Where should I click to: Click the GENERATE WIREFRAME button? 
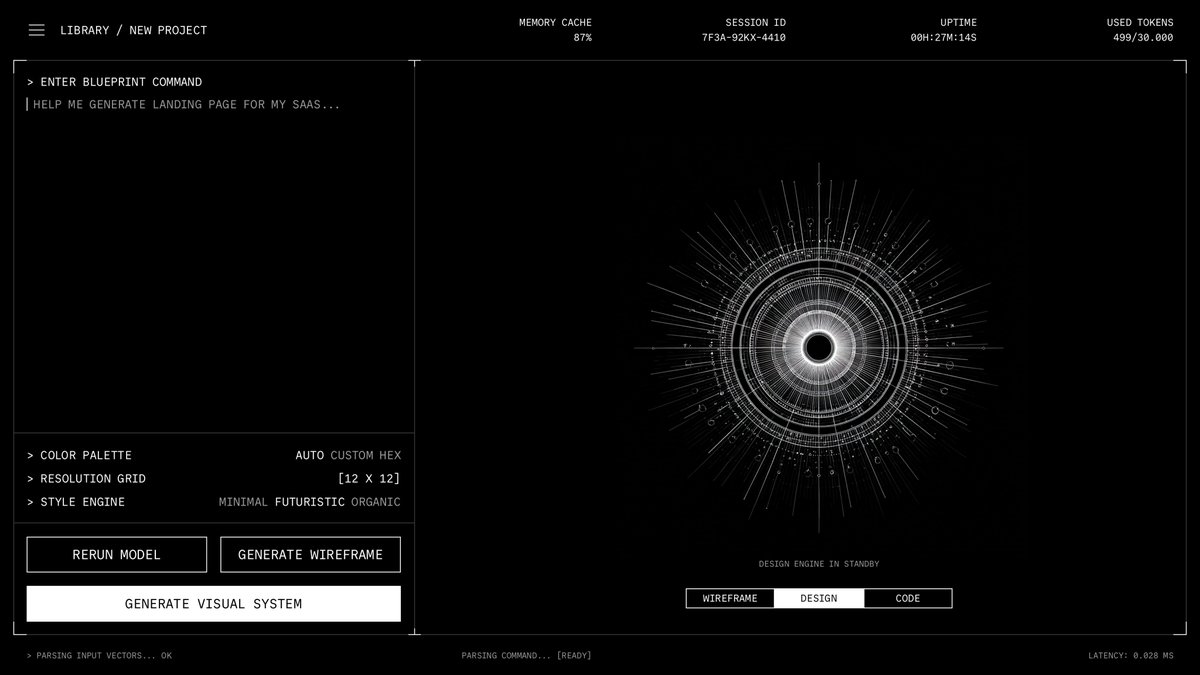click(311, 554)
